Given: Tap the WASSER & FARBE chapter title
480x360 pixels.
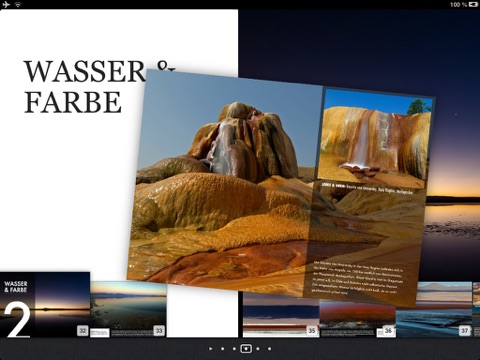Looking at the screenshot, I should click(x=99, y=87).
